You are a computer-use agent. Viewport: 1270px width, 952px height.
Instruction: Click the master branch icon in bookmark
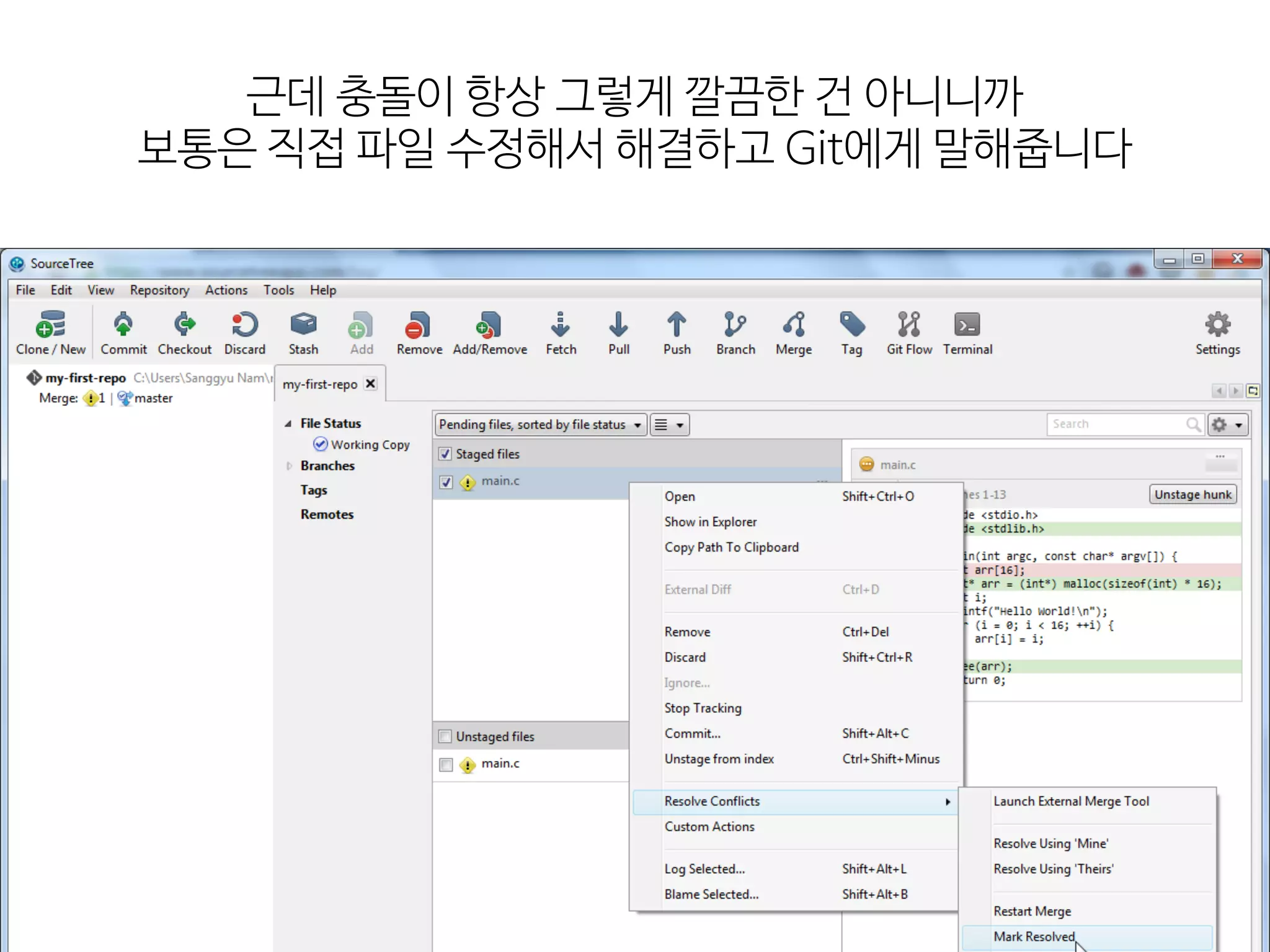[x=125, y=399]
